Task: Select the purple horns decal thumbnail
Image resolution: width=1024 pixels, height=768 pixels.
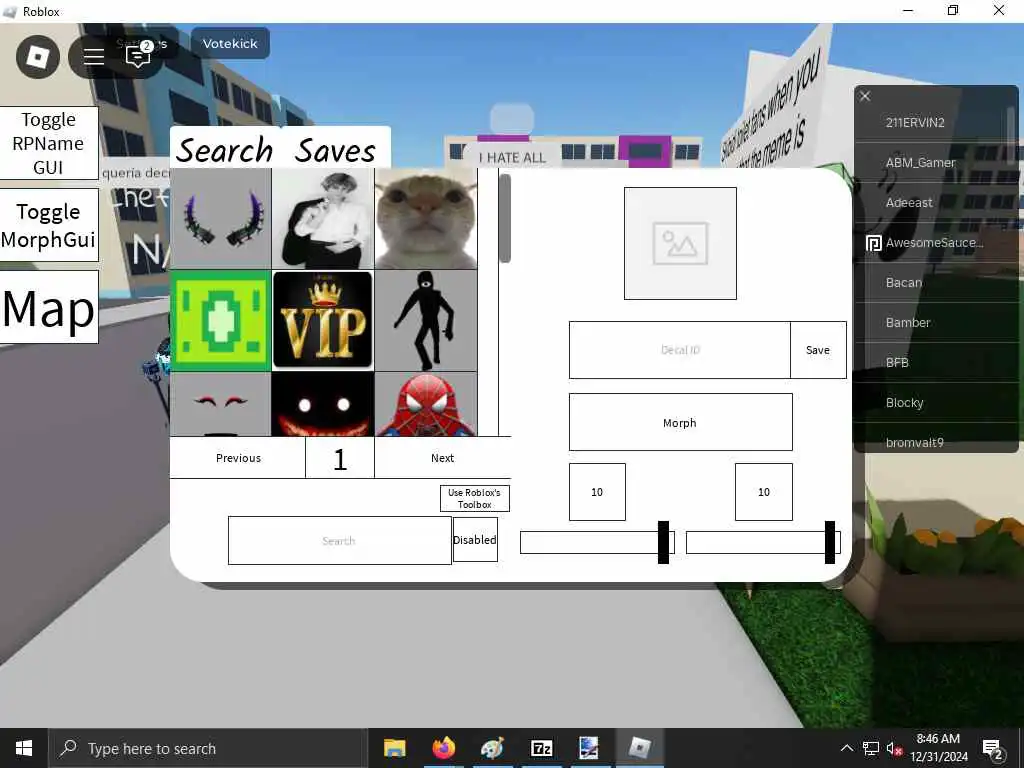Action: tap(221, 218)
